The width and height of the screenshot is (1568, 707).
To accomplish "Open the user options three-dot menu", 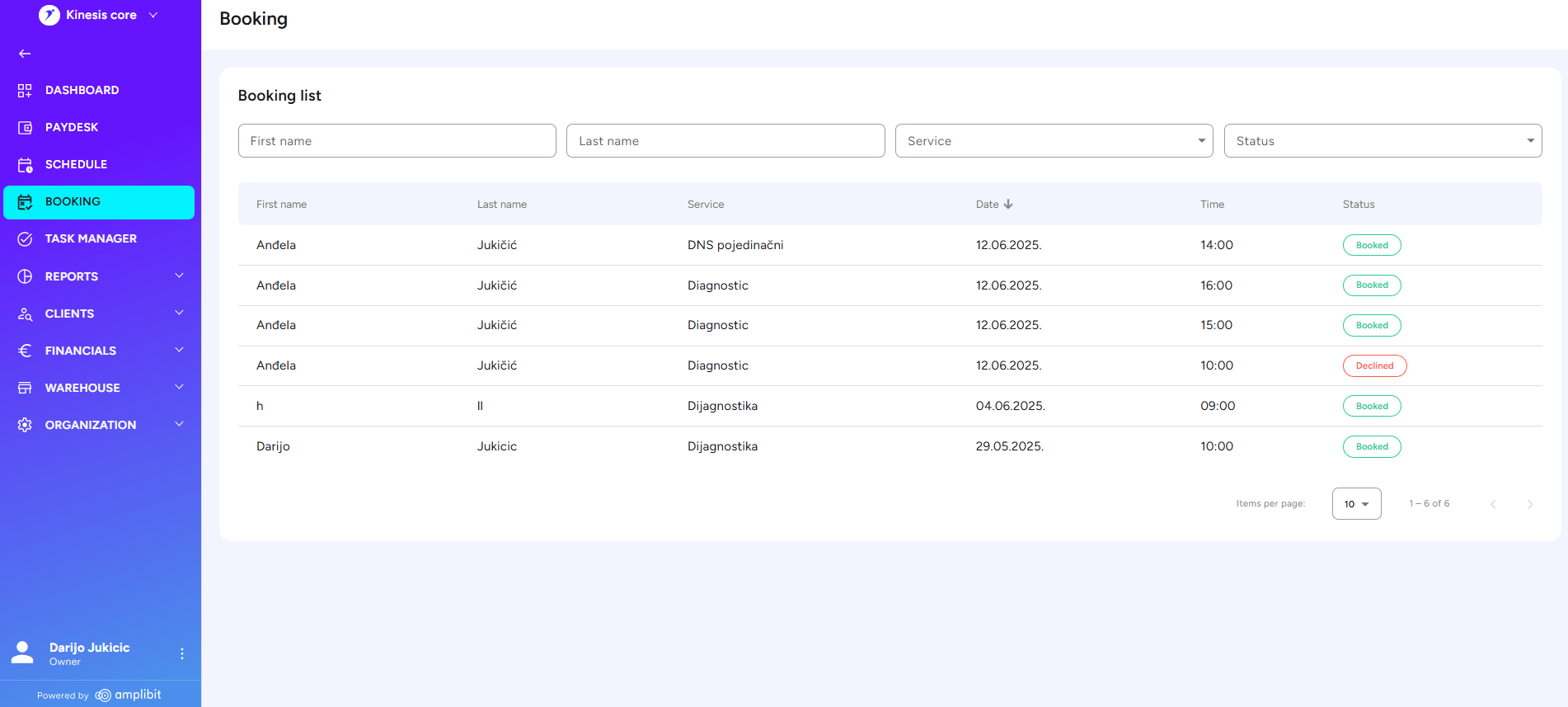I will pos(182,653).
